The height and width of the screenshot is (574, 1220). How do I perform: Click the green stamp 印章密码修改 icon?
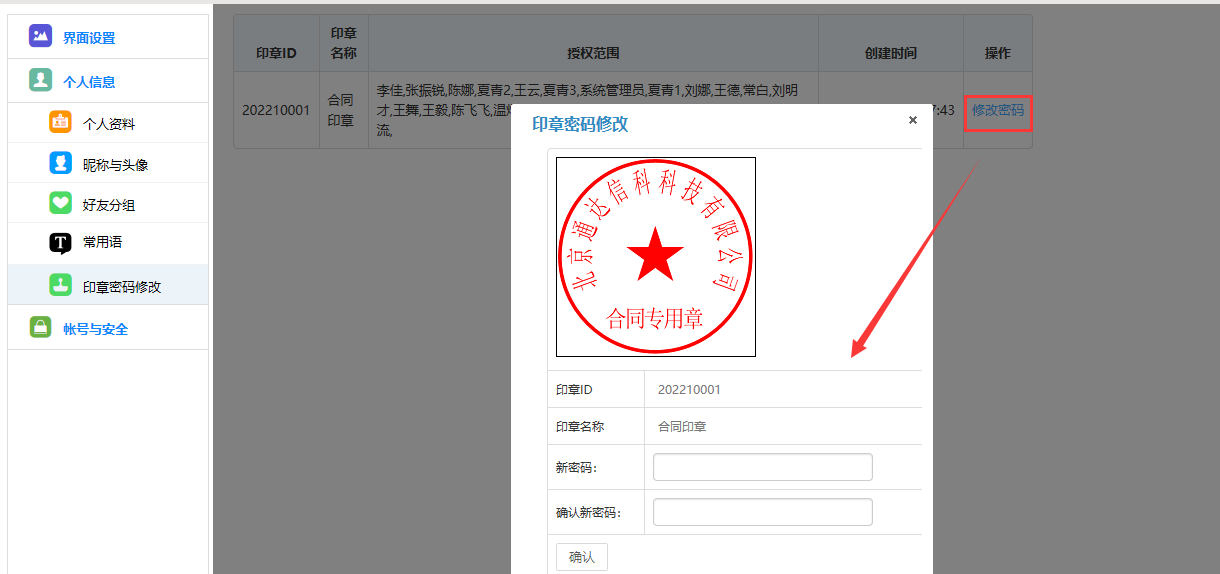click(x=60, y=285)
